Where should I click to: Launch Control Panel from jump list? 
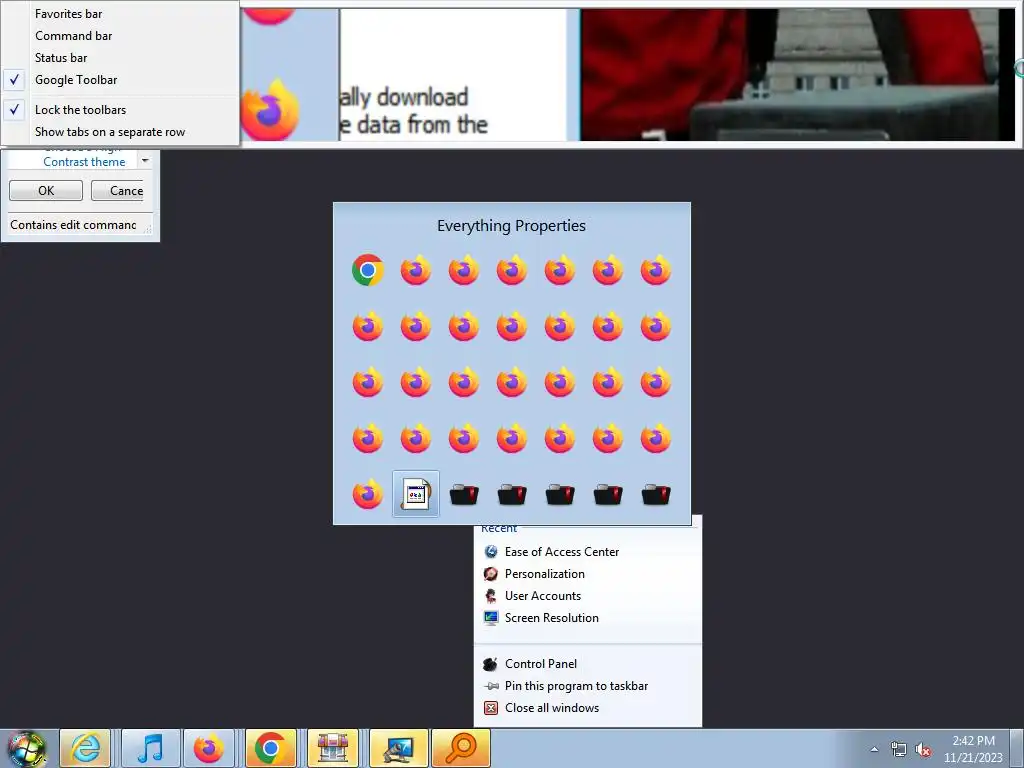pyautogui.click(x=588, y=664)
